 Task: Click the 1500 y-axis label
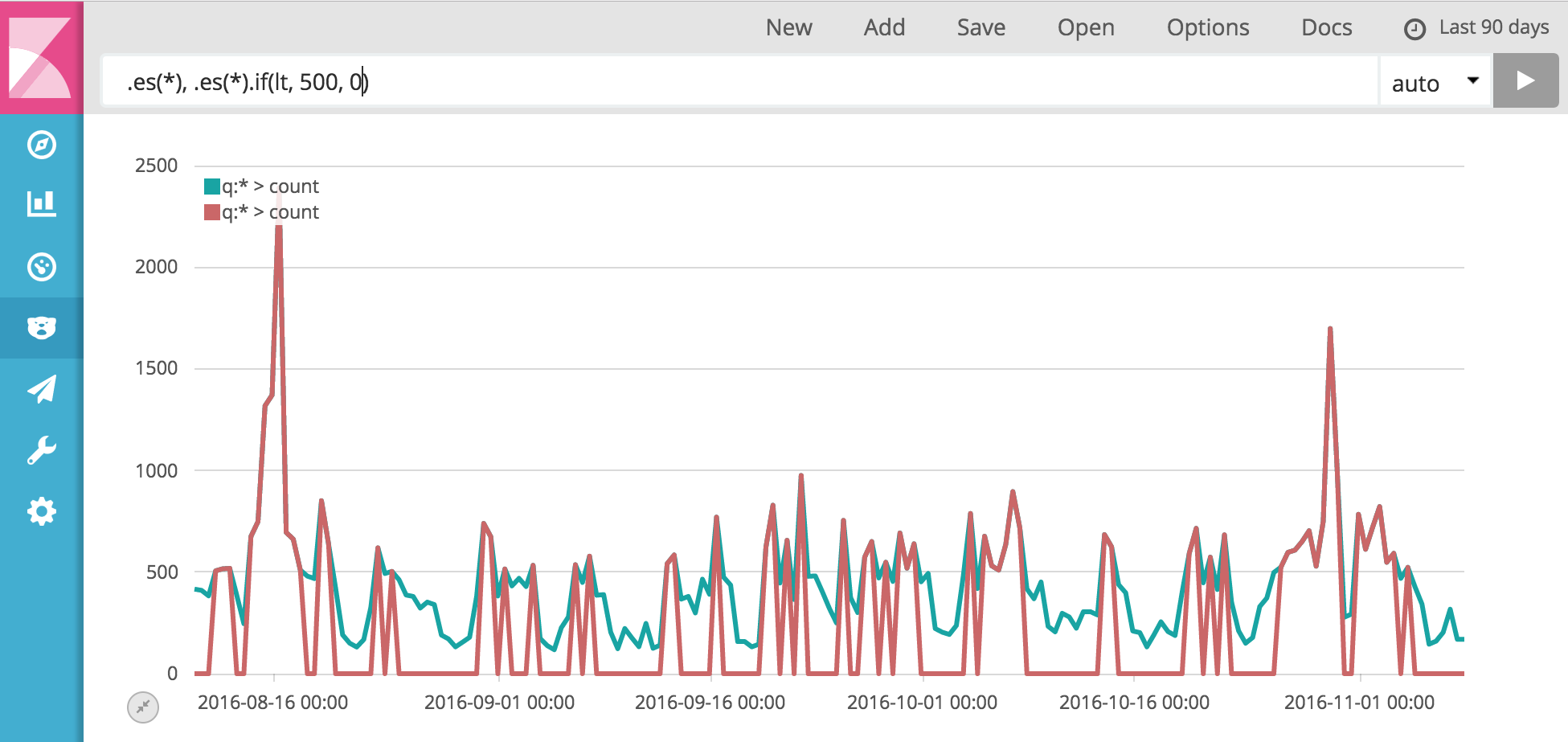pyautogui.click(x=156, y=368)
